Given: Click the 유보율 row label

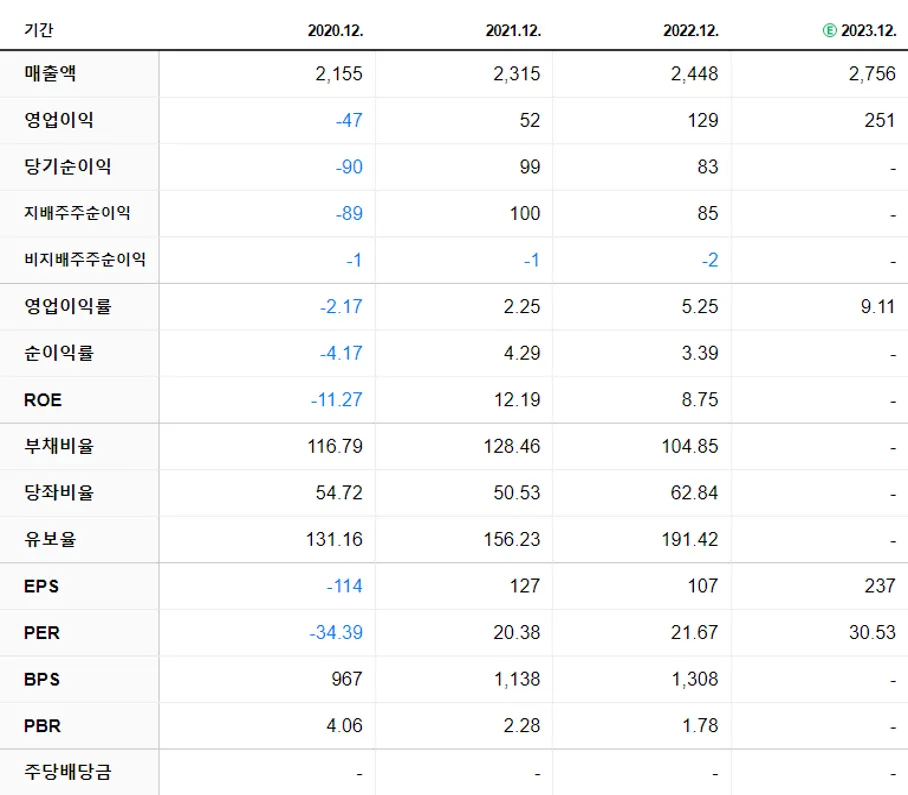Looking at the screenshot, I should 50,539.
